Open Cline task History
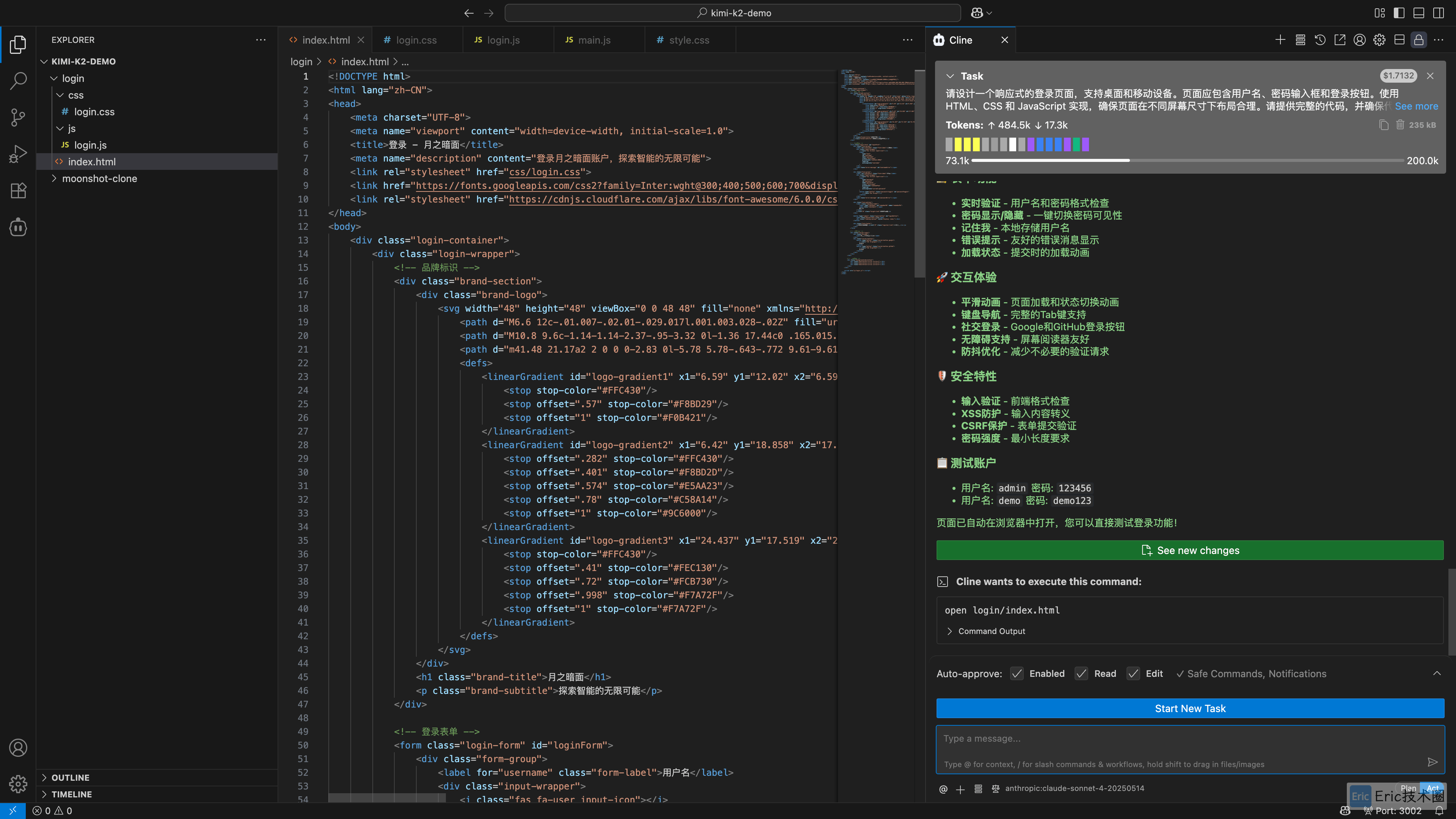 tap(1320, 39)
